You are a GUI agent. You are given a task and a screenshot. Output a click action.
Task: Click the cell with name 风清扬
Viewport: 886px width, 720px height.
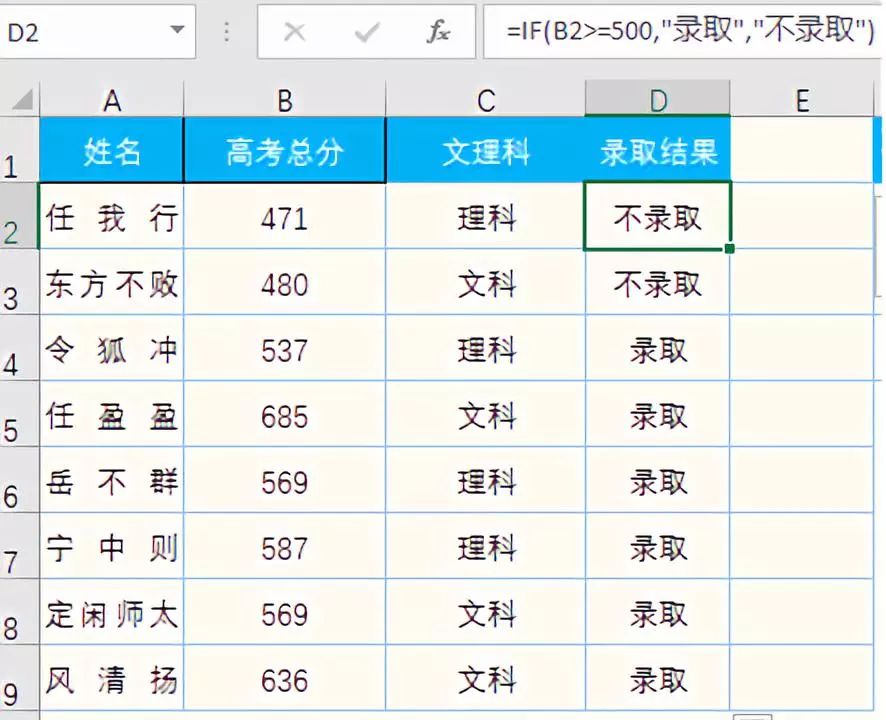(112, 680)
